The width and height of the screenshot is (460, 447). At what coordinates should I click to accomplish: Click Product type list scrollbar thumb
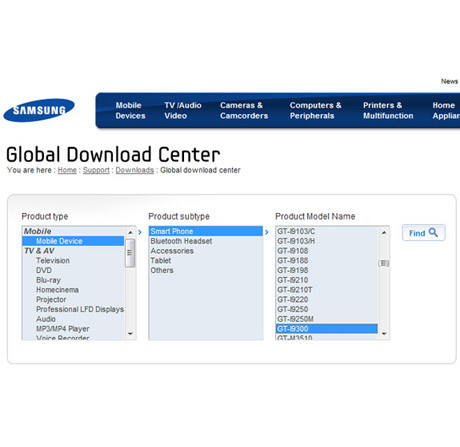pos(130,253)
